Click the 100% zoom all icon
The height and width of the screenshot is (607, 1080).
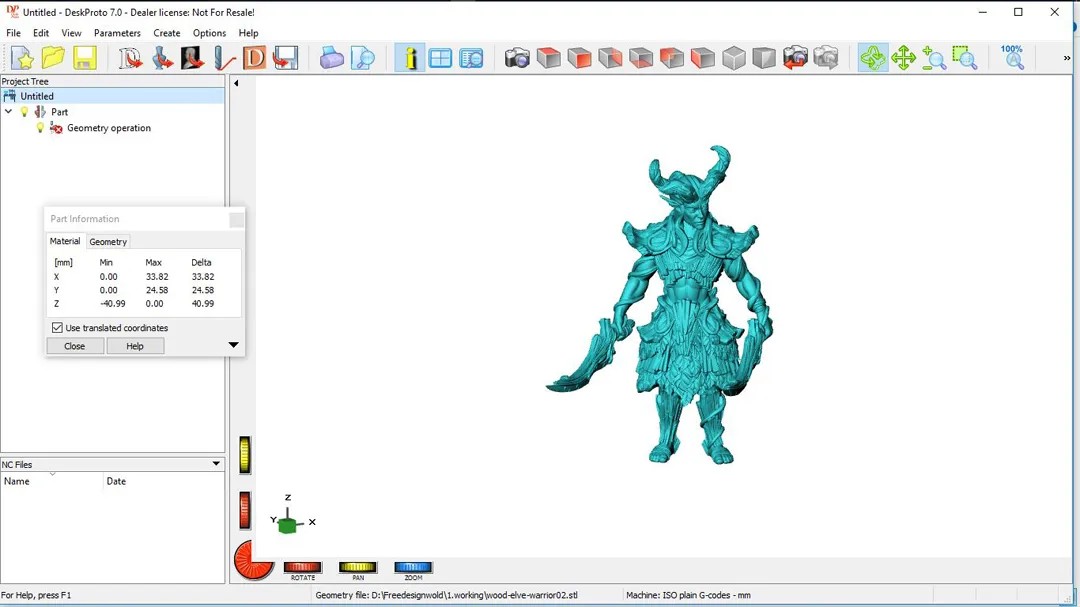coord(1012,58)
